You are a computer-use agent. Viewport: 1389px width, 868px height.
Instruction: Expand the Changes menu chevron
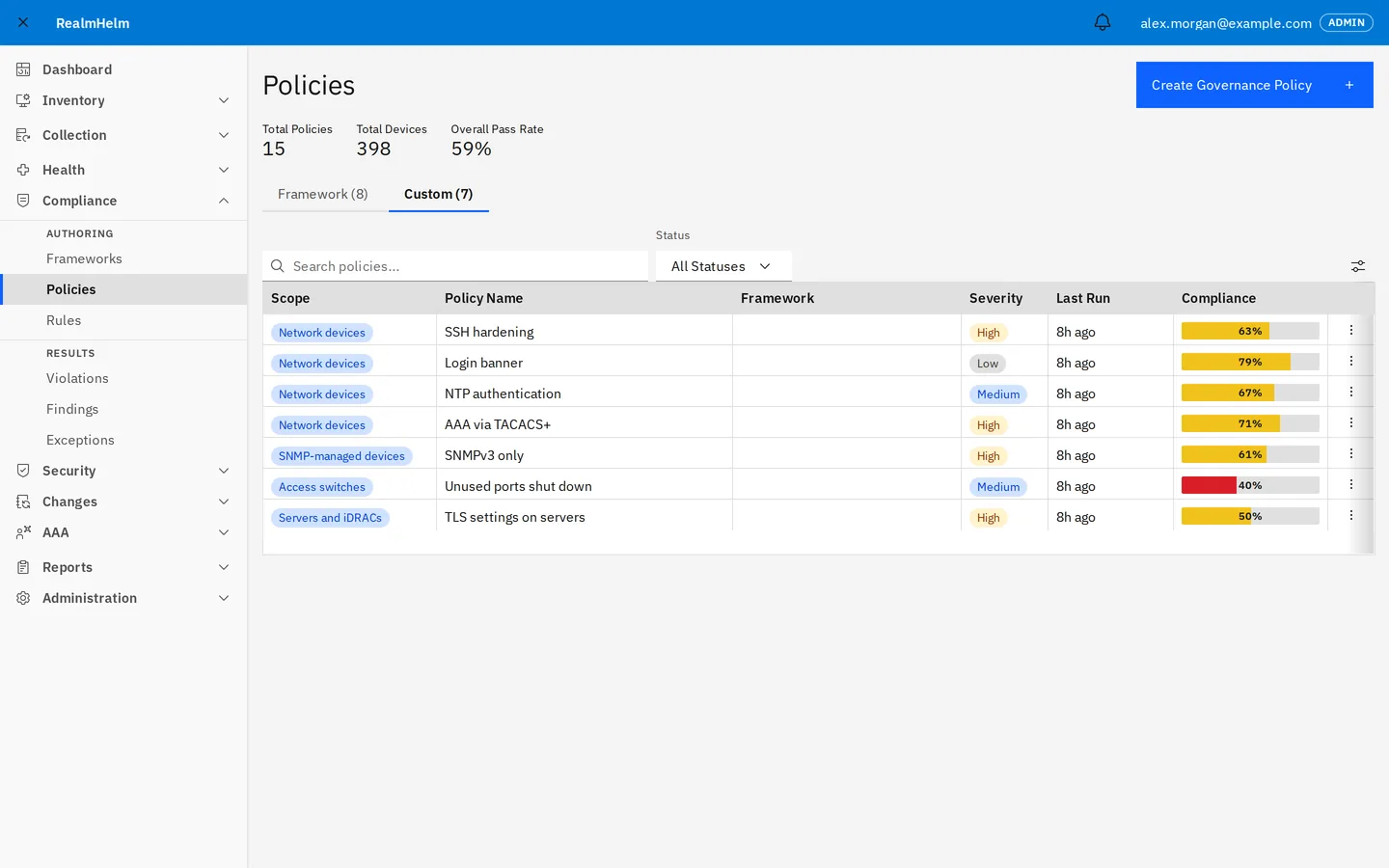(224, 502)
